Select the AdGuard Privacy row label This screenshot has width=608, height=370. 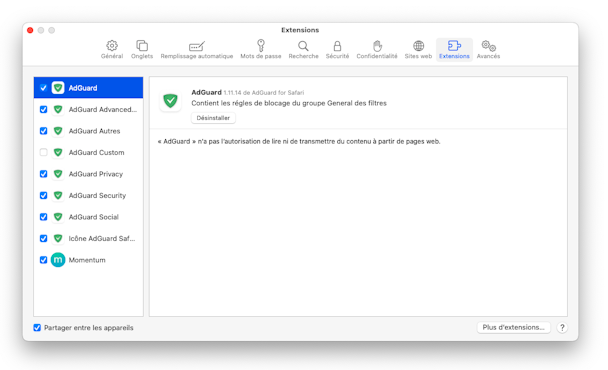click(96, 174)
